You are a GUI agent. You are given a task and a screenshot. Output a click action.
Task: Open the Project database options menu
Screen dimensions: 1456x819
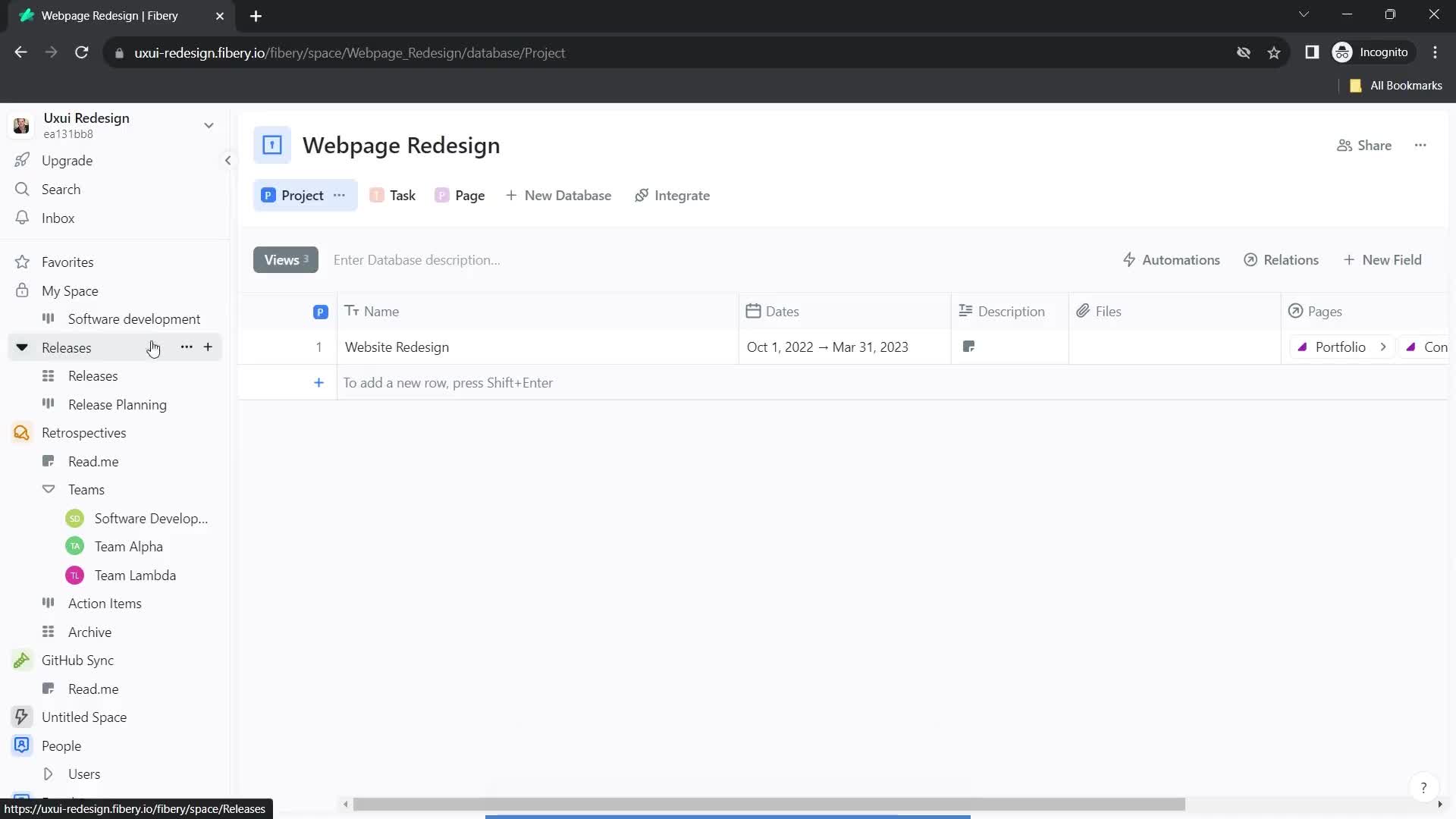[340, 195]
